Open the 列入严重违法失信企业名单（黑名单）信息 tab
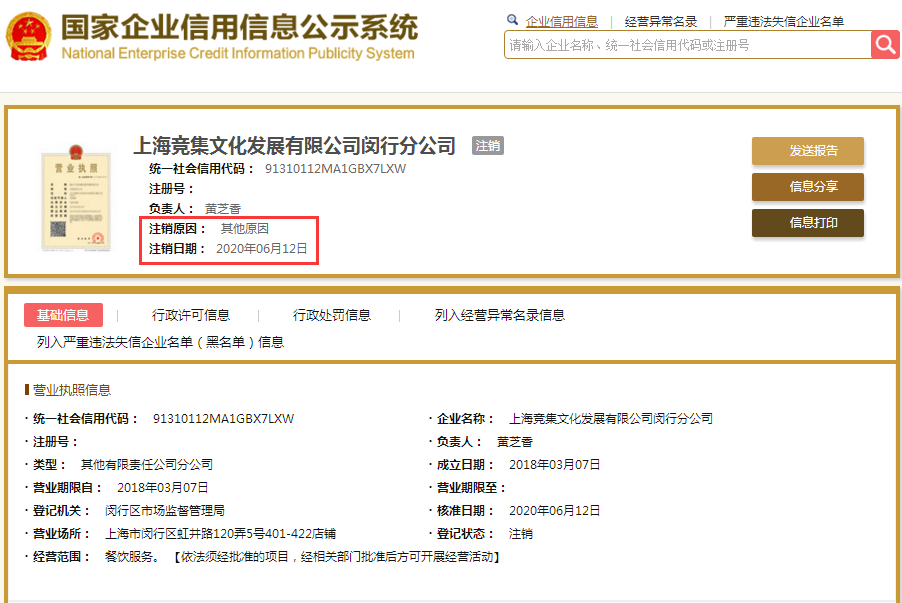902x603 pixels. coord(160,342)
